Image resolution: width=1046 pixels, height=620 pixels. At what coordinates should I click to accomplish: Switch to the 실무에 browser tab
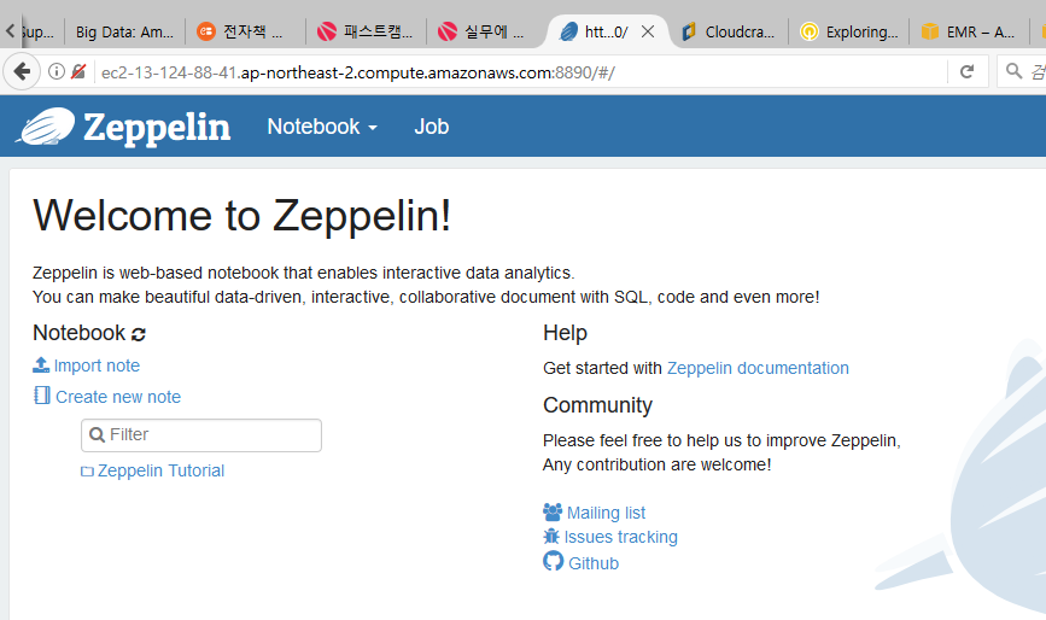(x=486, y=31)
